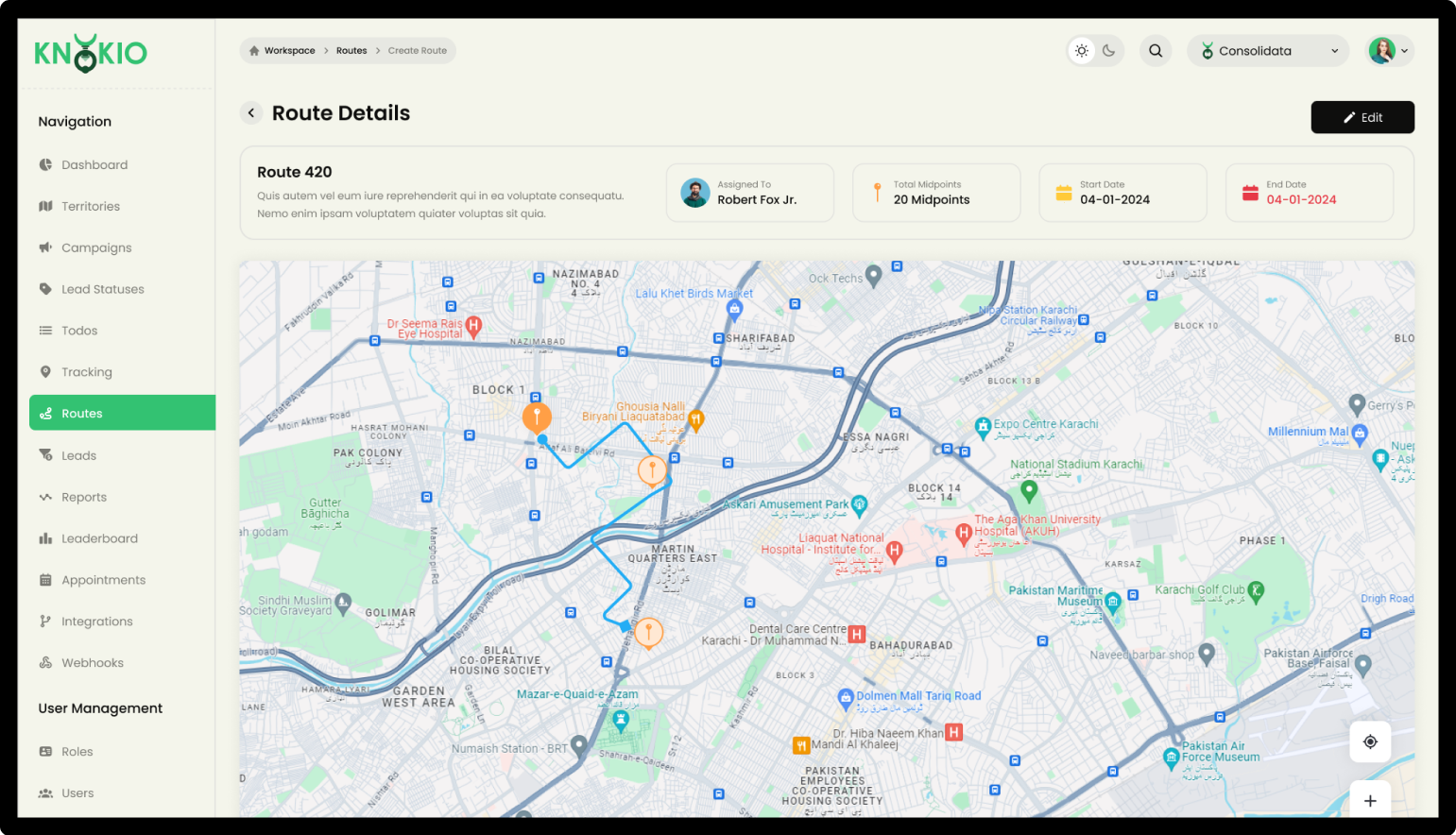
Task: Click the Campaigns megaphone icon
Action: (45, 247)
